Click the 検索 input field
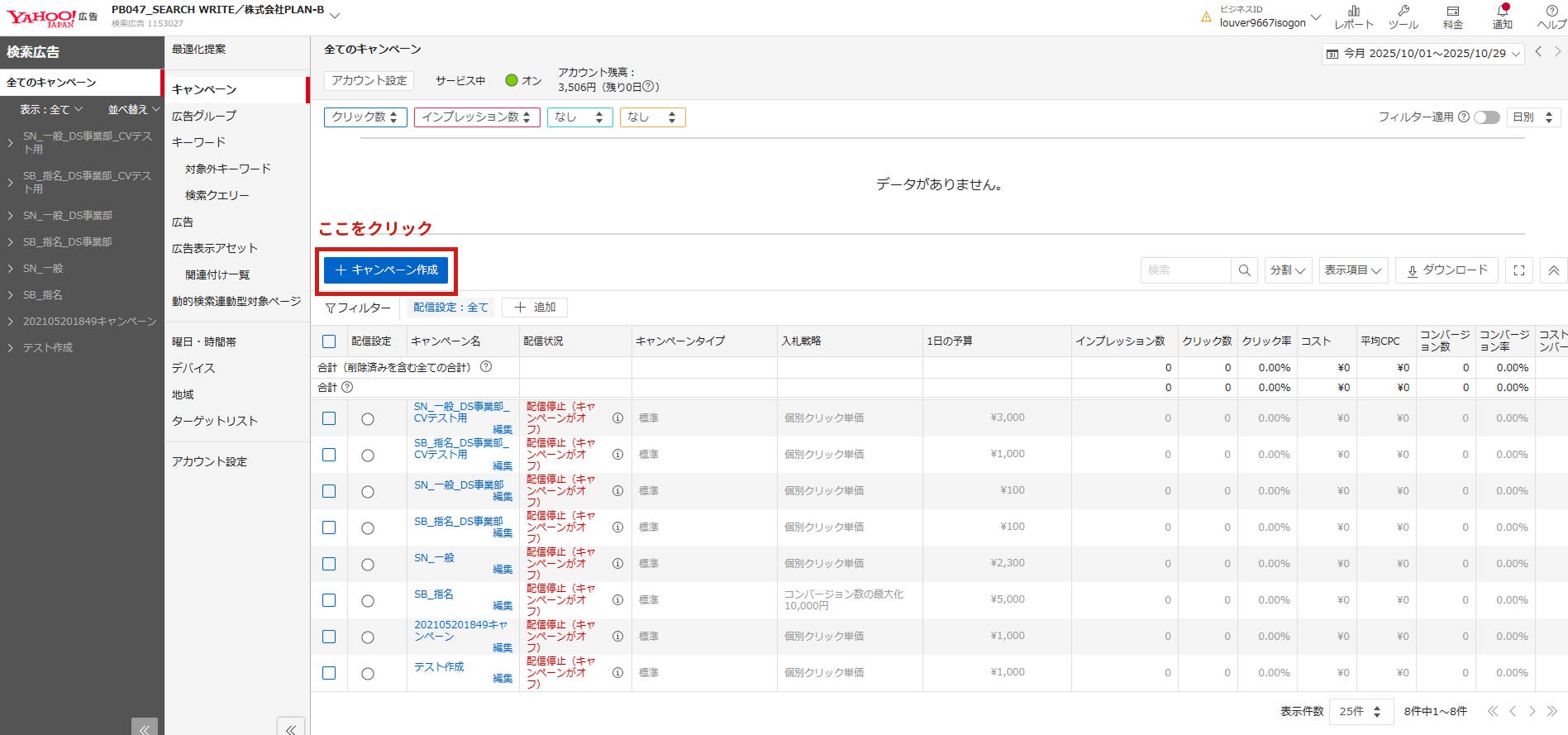The width and height of the screenshot is (1568, 735). pos(1186,270)
